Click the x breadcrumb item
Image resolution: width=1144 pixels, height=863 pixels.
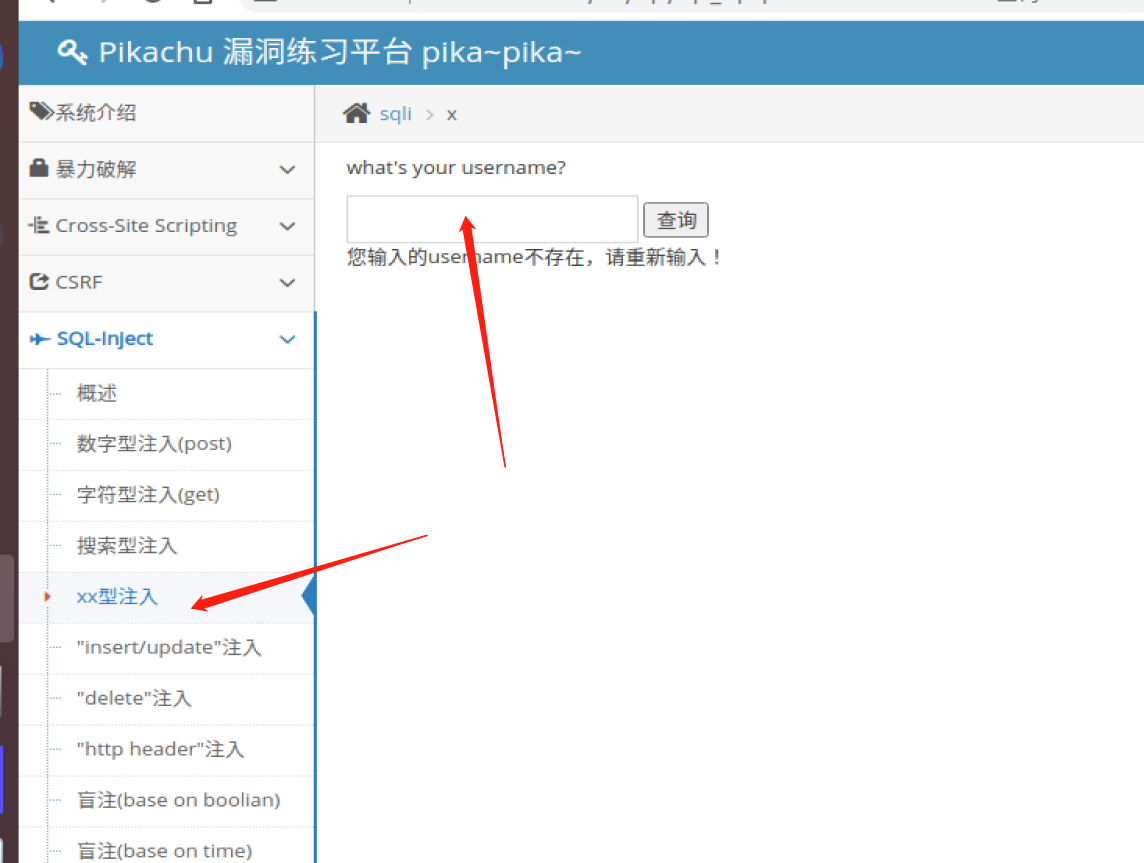(x=452, y=115)
